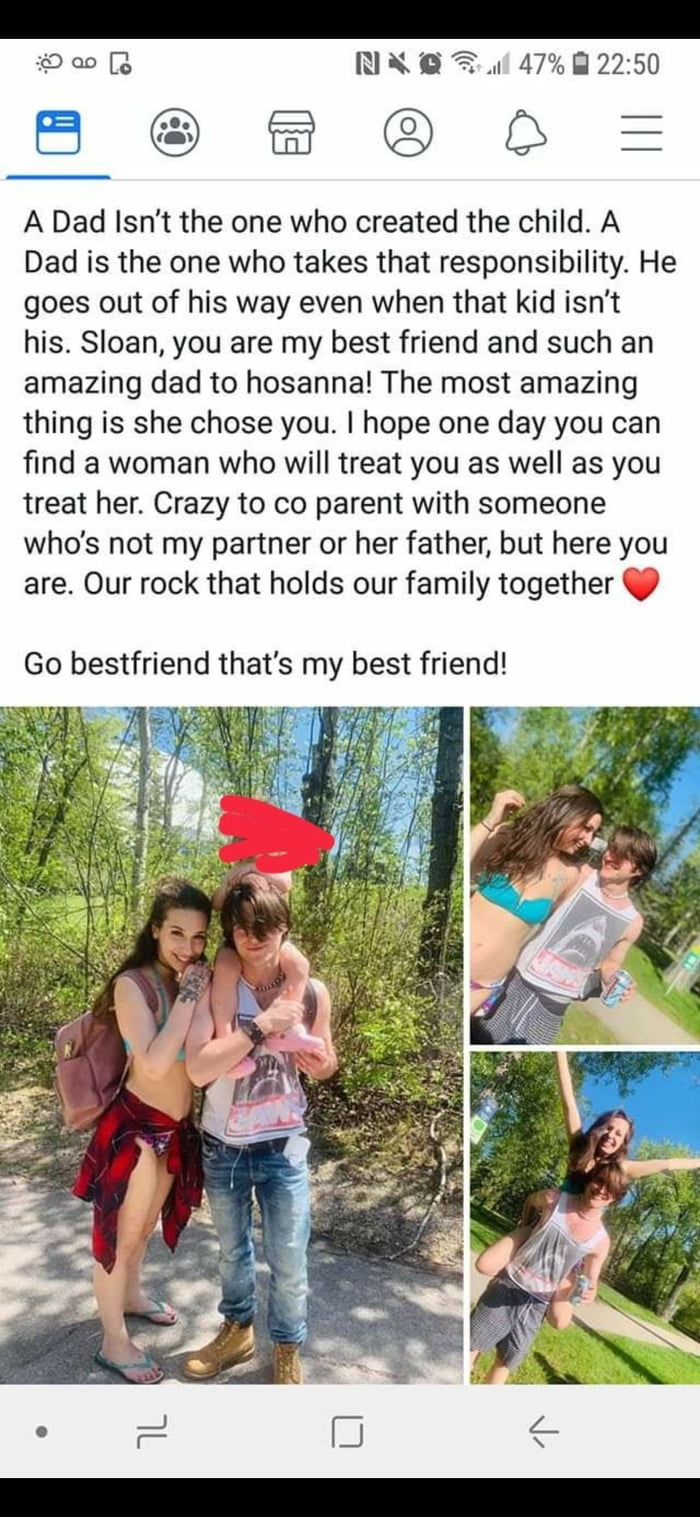Open the large photo of couple on trail
Image resolution: width=700 pixels, height=1517 pixels.
pyautogui.click(x=232, y=1045)
